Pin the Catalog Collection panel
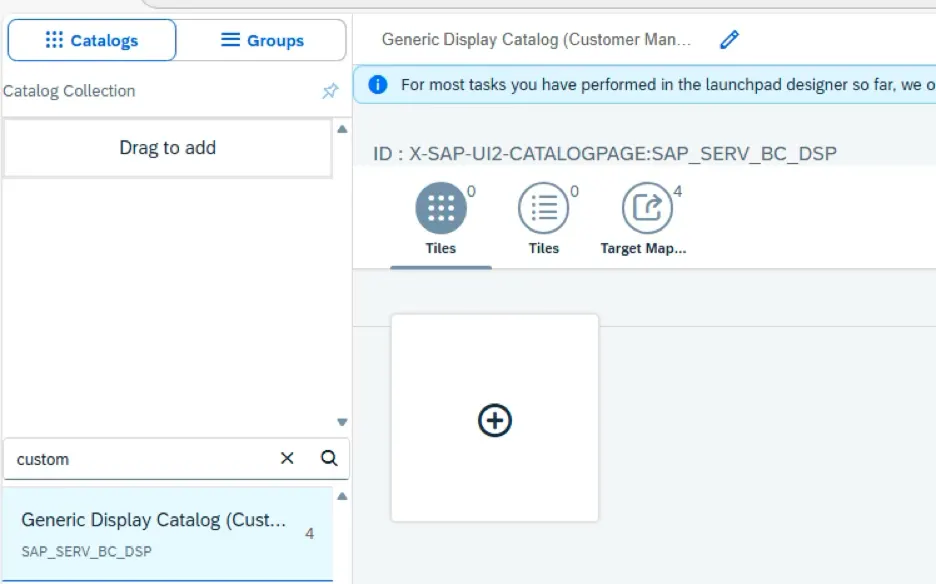 tap(330, 91)
